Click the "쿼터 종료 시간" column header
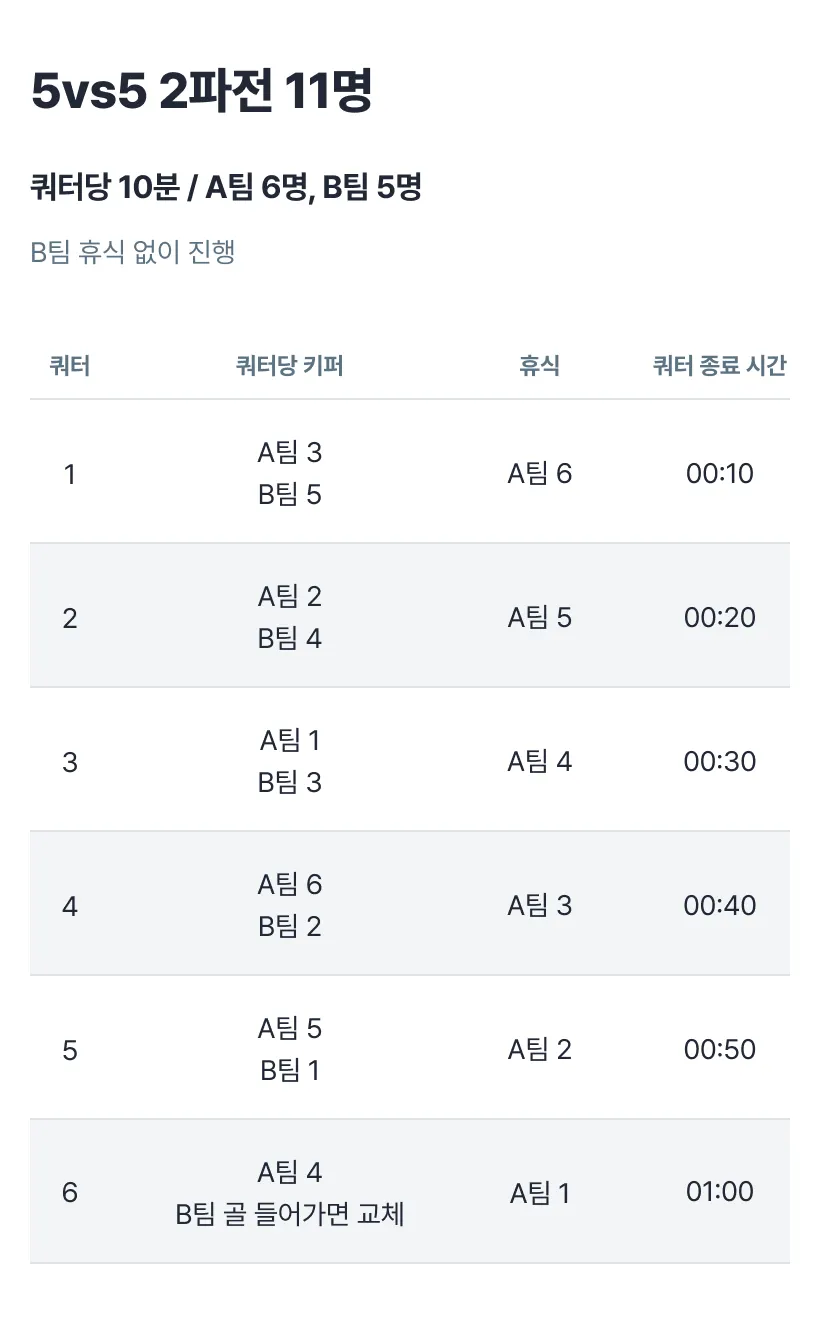Image resolution: width=820 pixels, height=1324 pixels. click(x=719, y=366)
